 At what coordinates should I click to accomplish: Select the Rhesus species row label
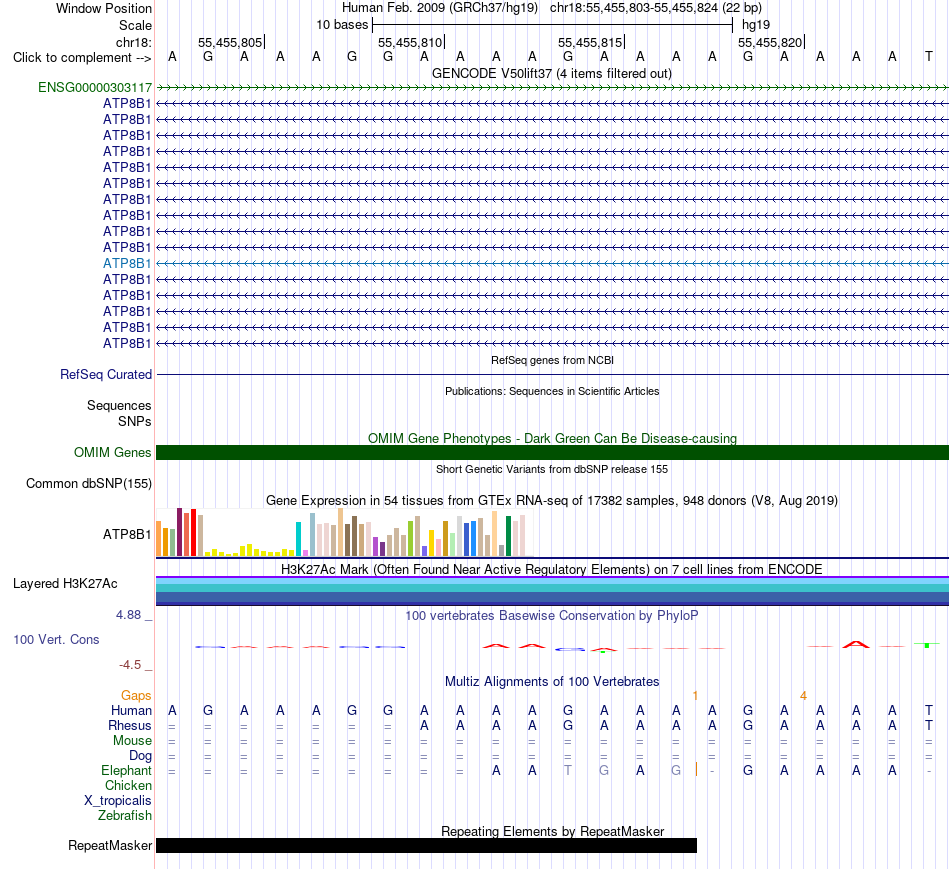point(130,725)
